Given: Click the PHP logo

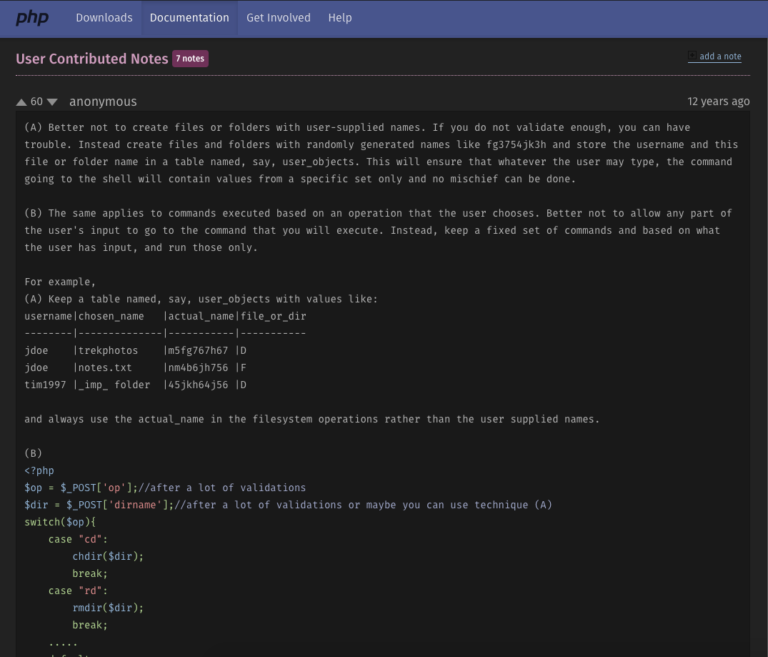Looking at the screenshot, I should click(x=32, y=18).
